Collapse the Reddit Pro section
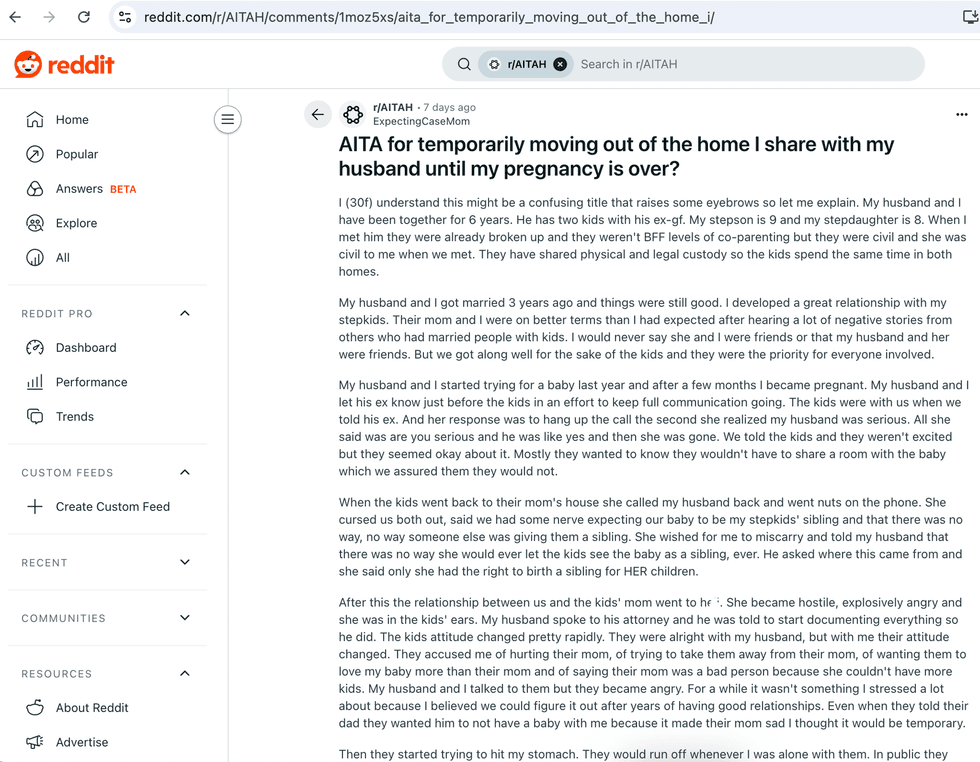 pos(185,313)
